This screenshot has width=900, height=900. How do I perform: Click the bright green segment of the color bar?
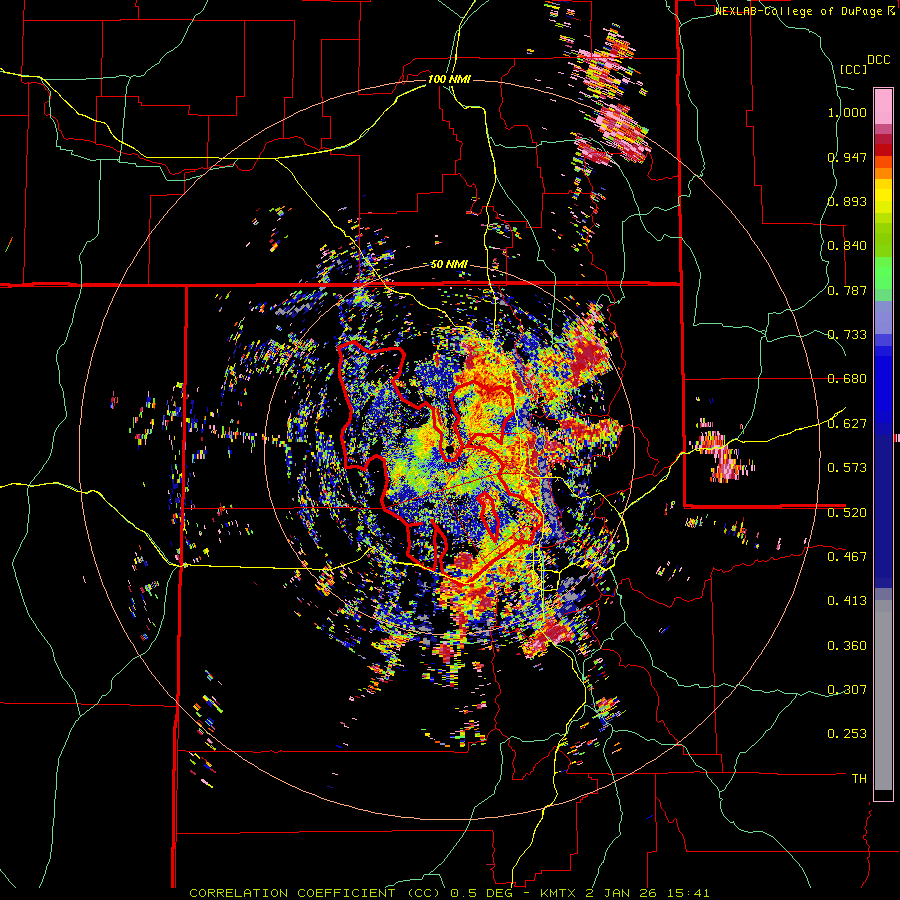pyautogui.click(x=883, y=273)
